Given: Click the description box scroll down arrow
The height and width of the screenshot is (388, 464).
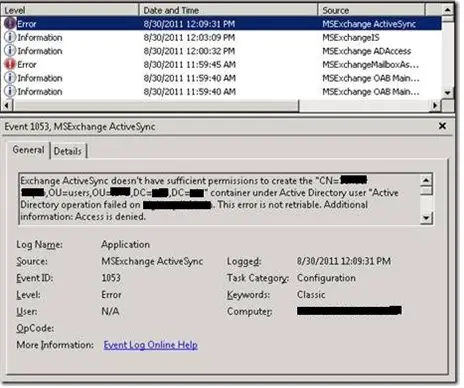Looking at the screenshot, I should tap(426, 218).
